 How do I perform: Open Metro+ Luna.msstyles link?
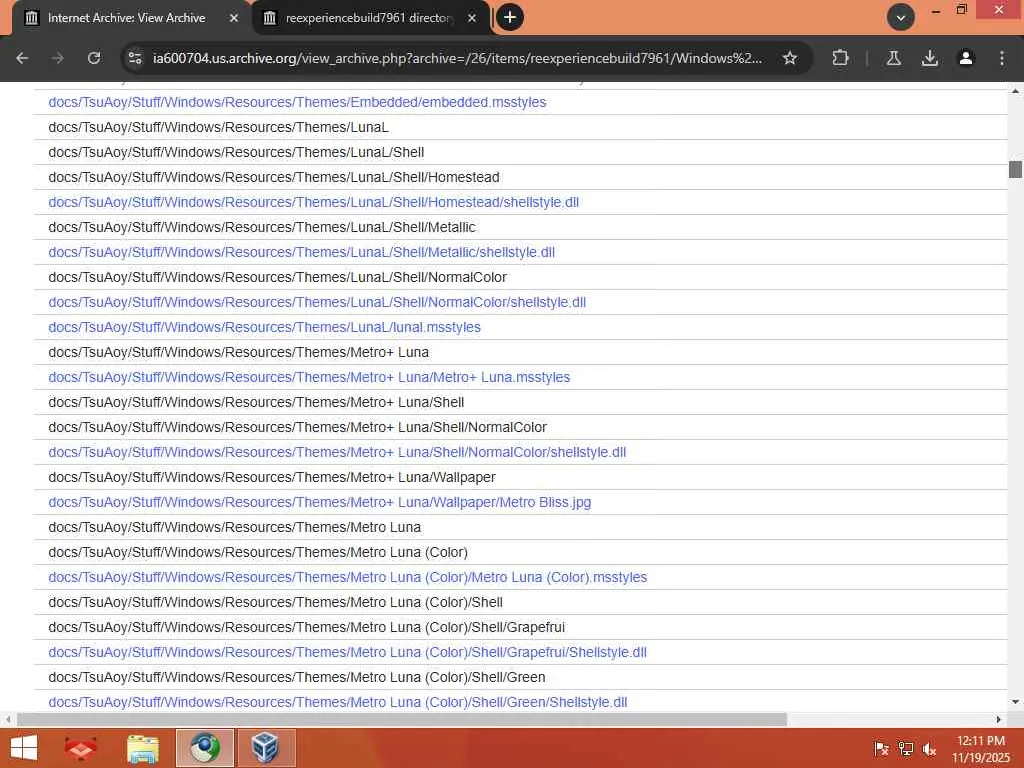click(x=309, y=377)
